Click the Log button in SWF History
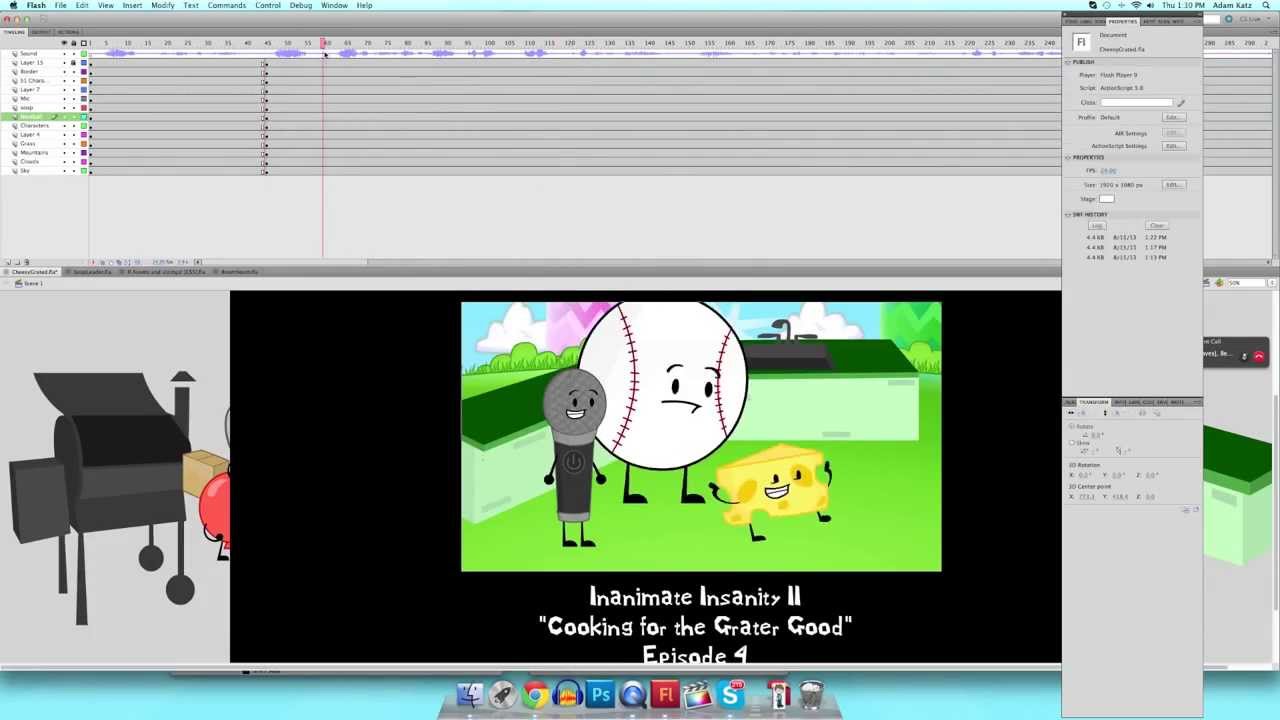The image size is (1280, 720). point(1097,226)
